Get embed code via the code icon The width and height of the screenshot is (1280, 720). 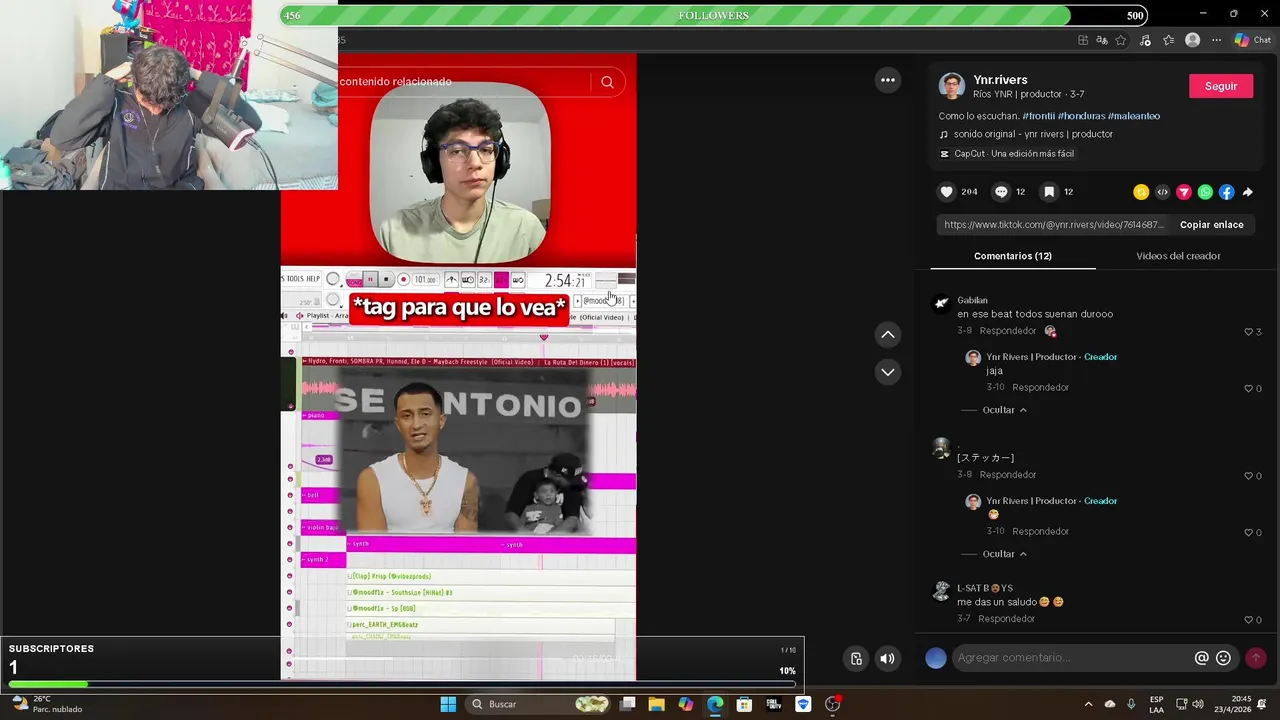point(1162,192)
